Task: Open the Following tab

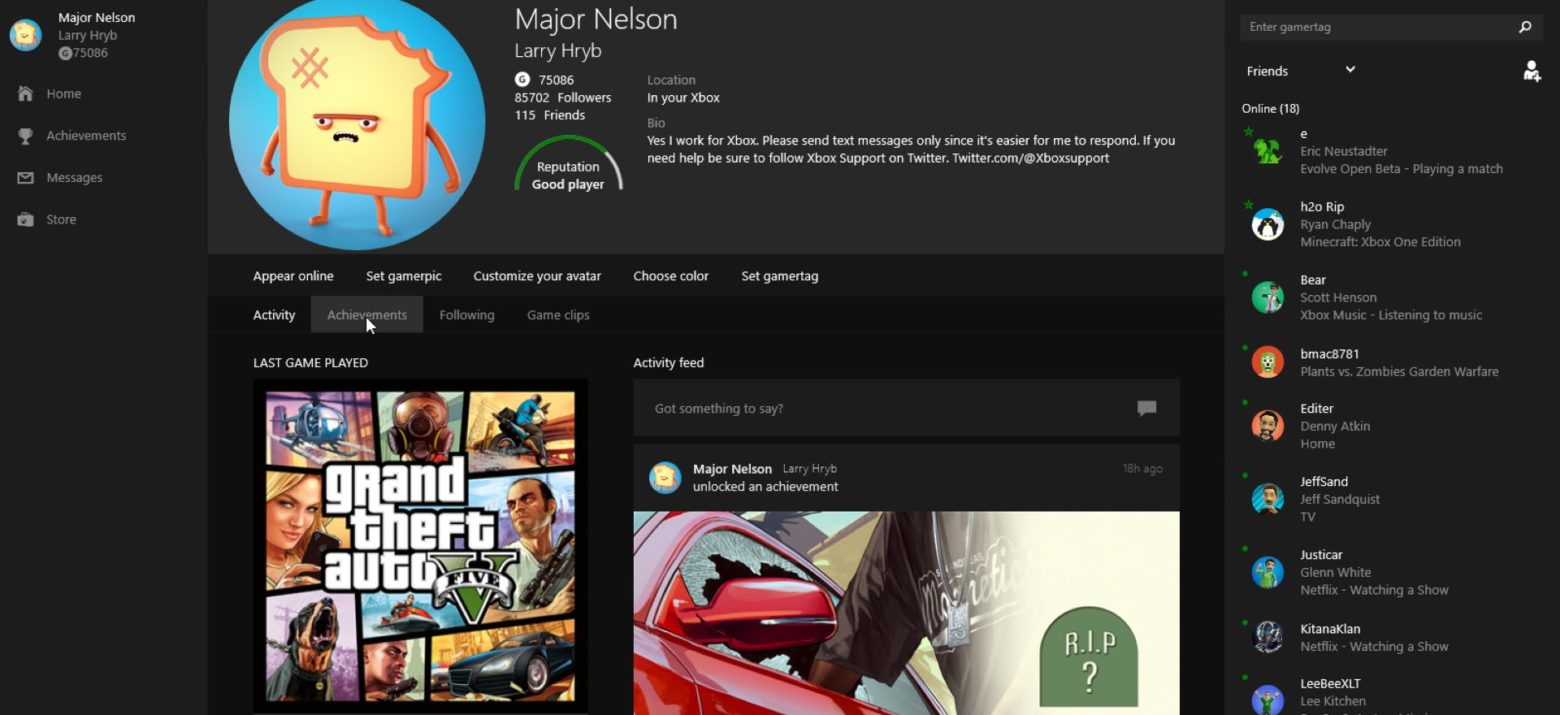Action: point(466,315)
